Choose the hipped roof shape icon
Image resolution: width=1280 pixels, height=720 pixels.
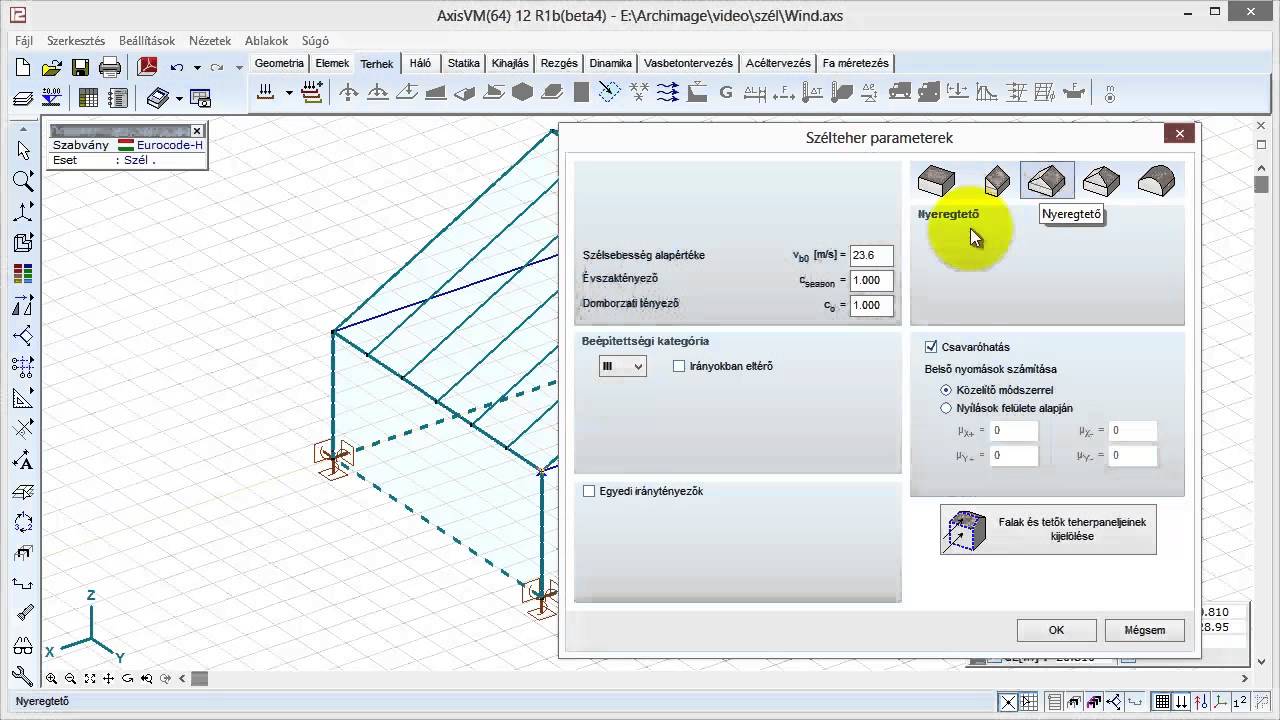(1102, 181)
